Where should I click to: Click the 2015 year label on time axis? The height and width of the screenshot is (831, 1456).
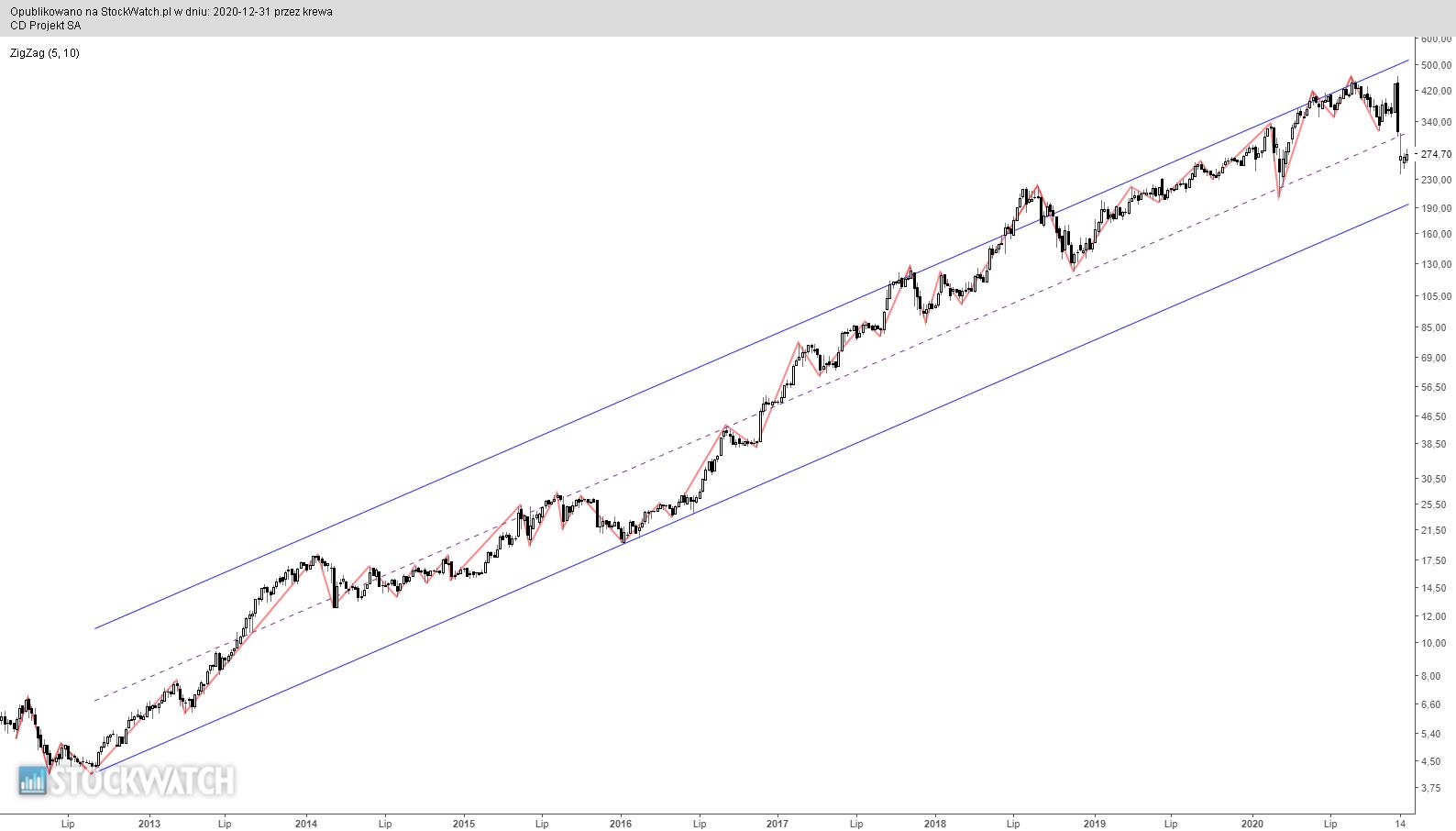click(x=464, y=824)
